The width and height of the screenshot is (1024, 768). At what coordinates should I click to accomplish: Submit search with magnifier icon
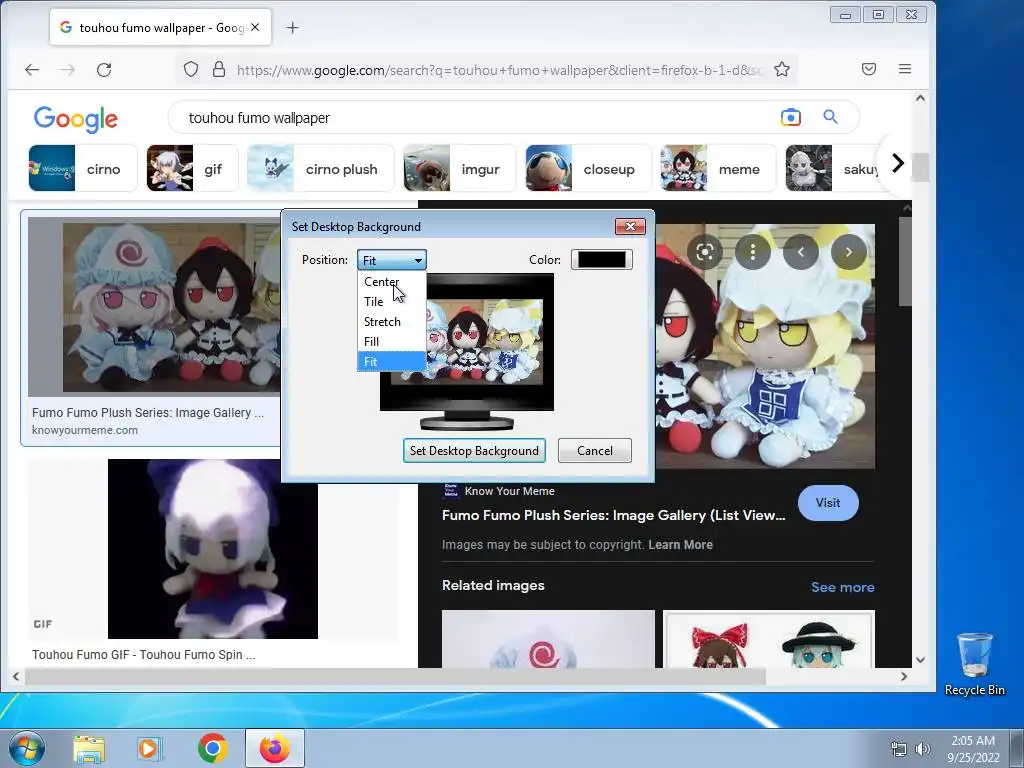pyautogui.click(x=830, y=117)
